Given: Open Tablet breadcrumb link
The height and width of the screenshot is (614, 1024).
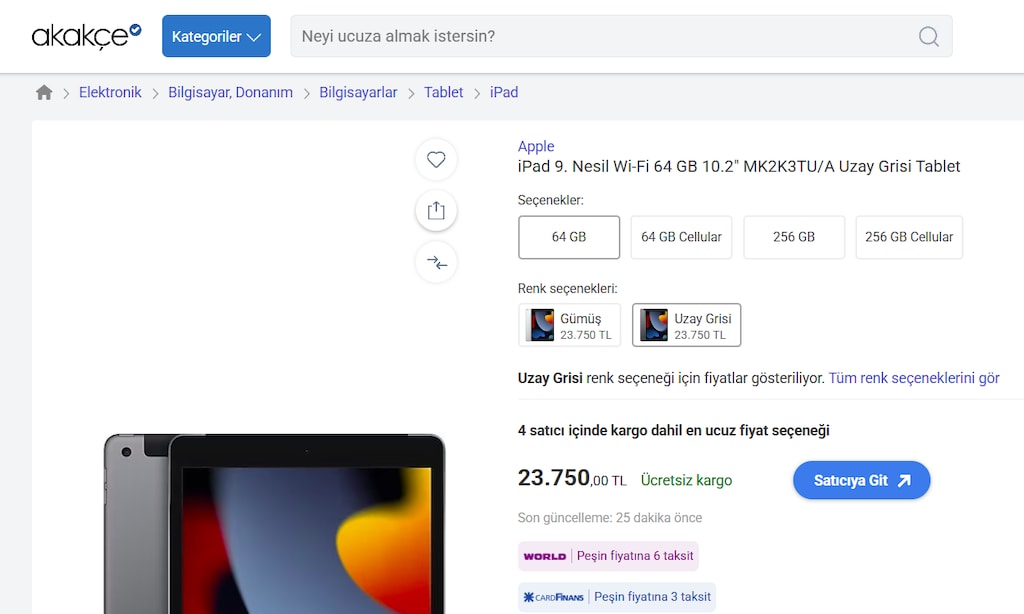Looking at the screenshot, I should [x=443, y=93].
